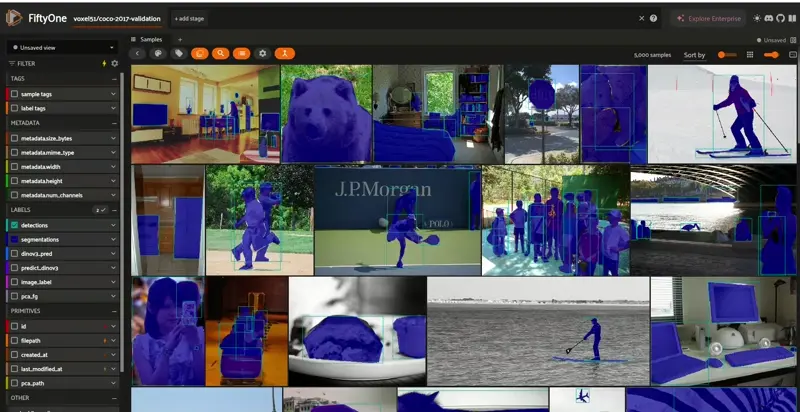Open the GitHub icon link

click(780, 18)
